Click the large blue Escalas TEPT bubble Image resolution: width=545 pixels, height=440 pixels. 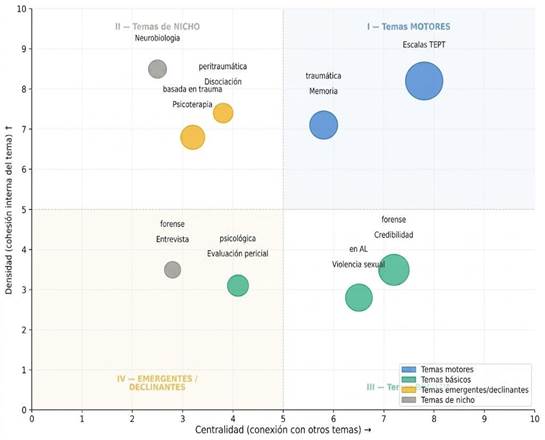point(424,81)
